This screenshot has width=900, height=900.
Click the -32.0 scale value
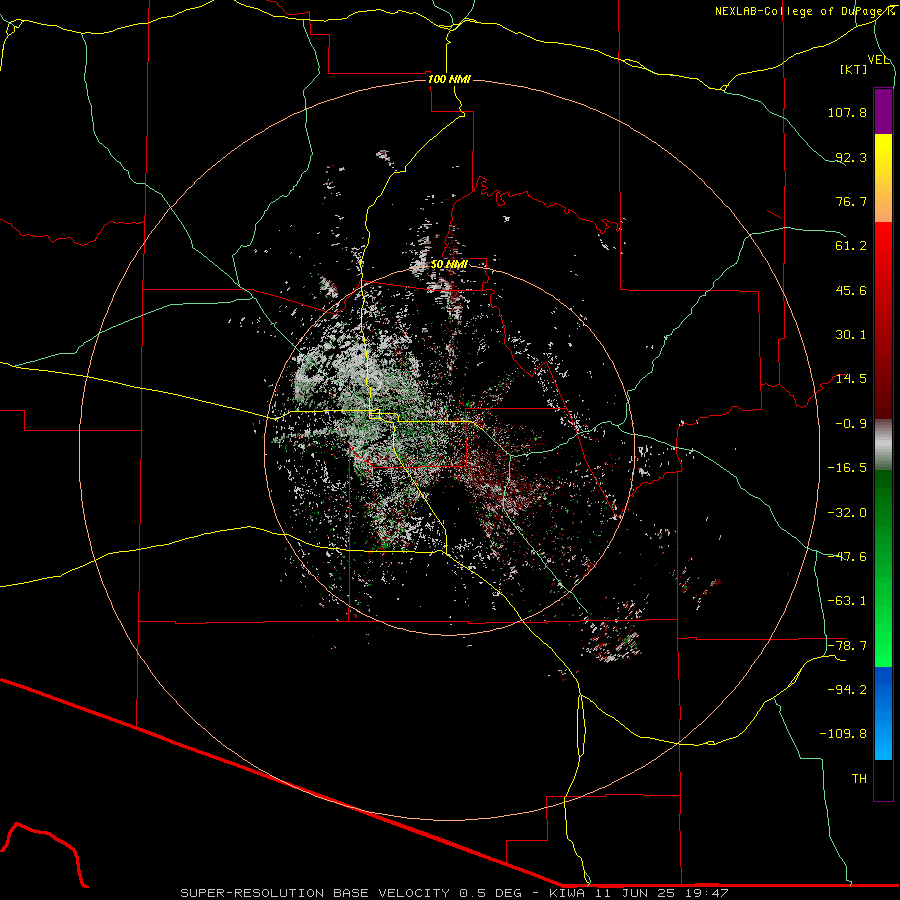[847, 513]
